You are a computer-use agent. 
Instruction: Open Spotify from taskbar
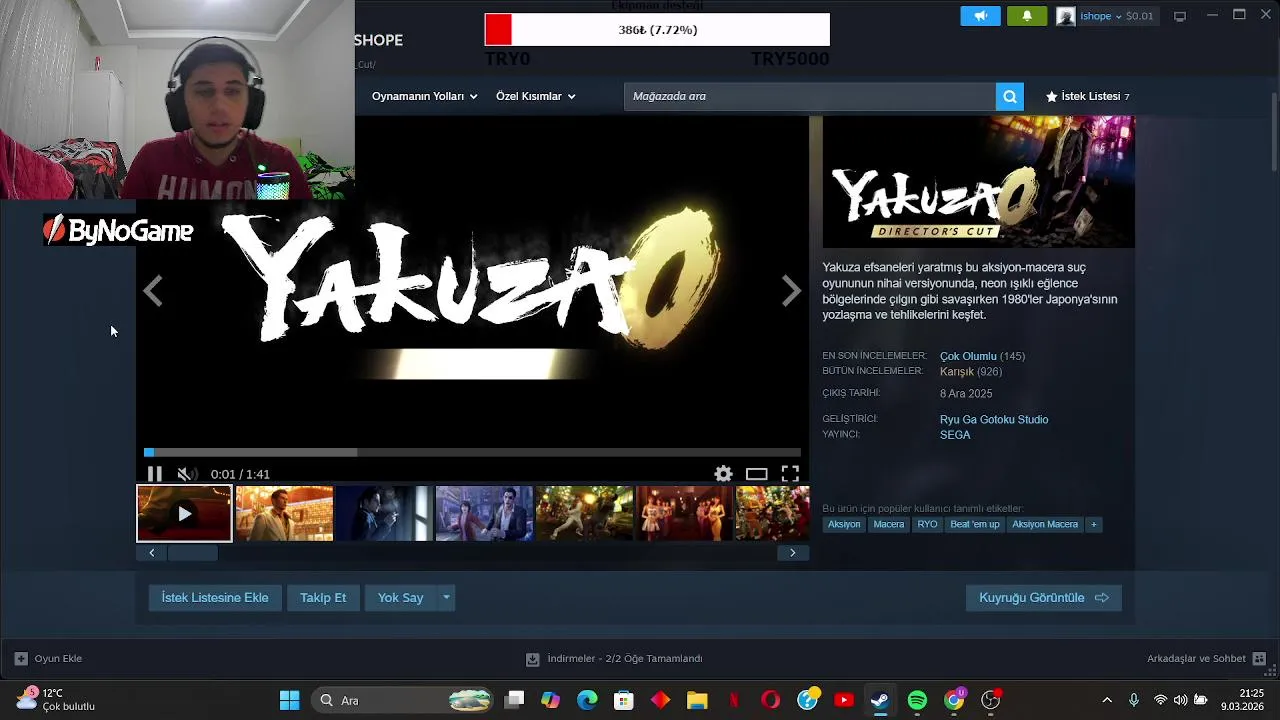point(917,700)
